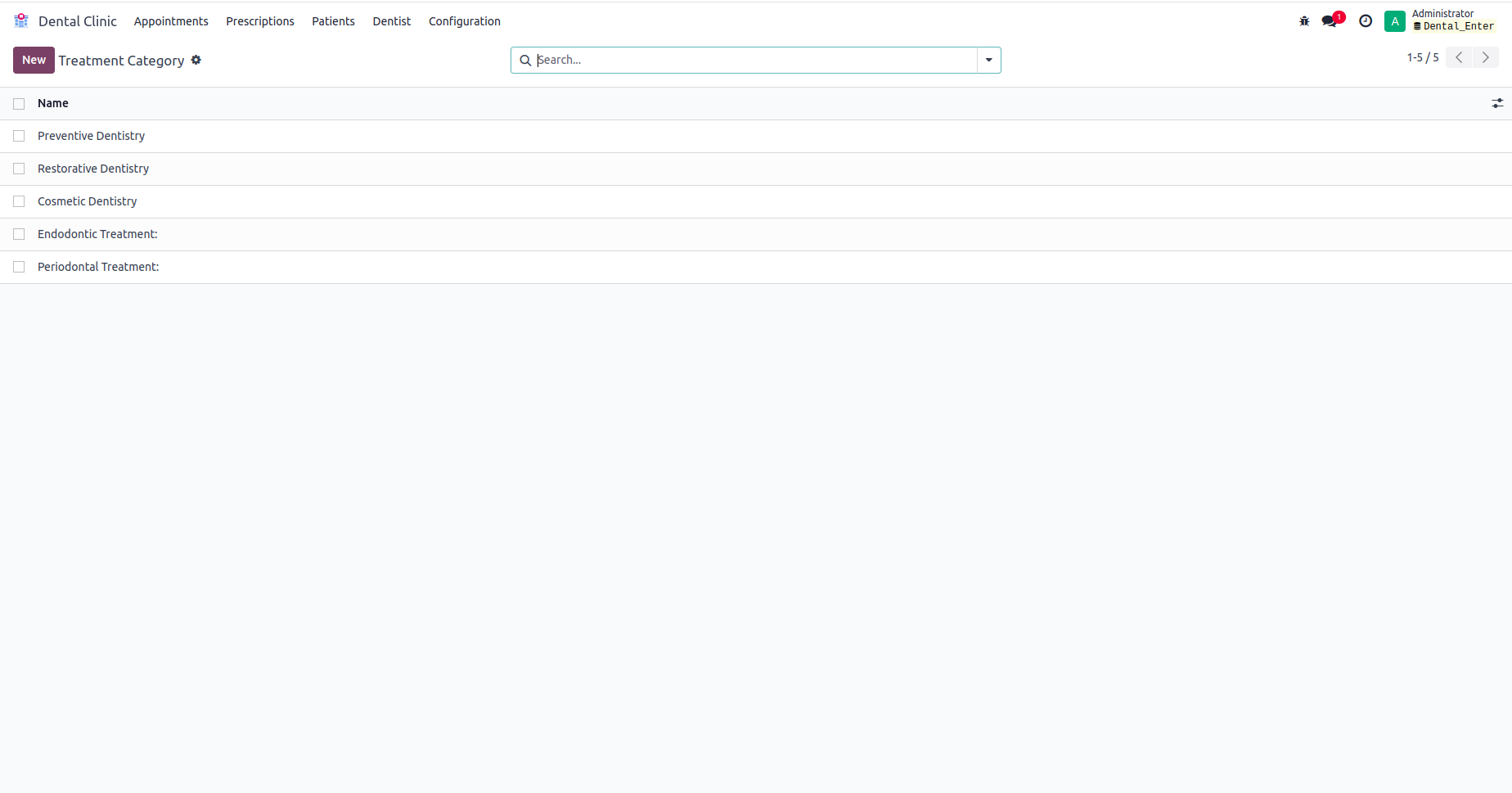
Task: Focus the Search input field
Action: tap(756, 60)
